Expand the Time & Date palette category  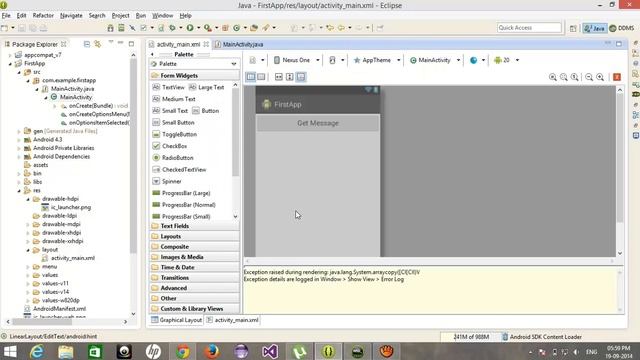tap(195, 267)
